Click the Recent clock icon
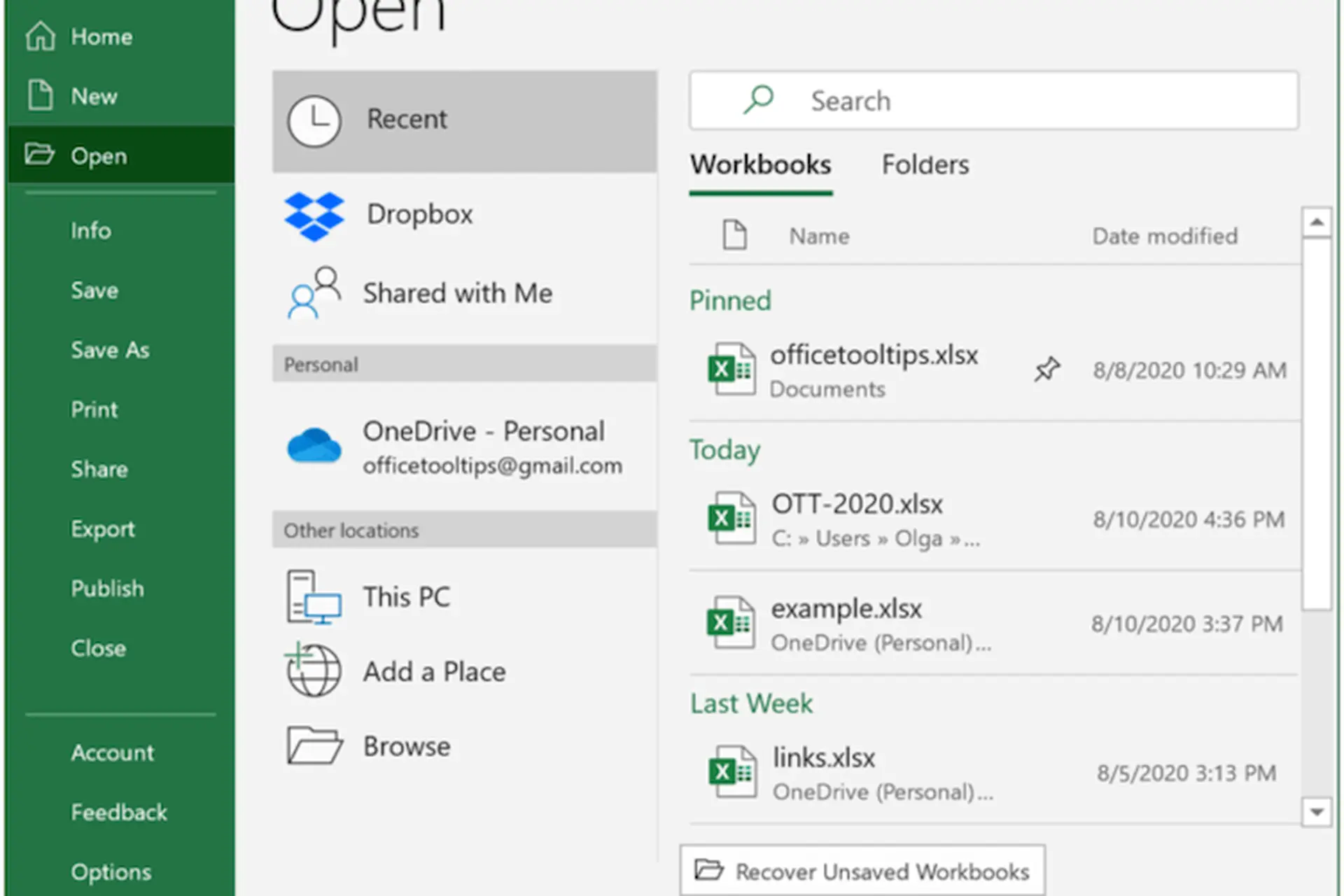 click(x=314, y=120)
